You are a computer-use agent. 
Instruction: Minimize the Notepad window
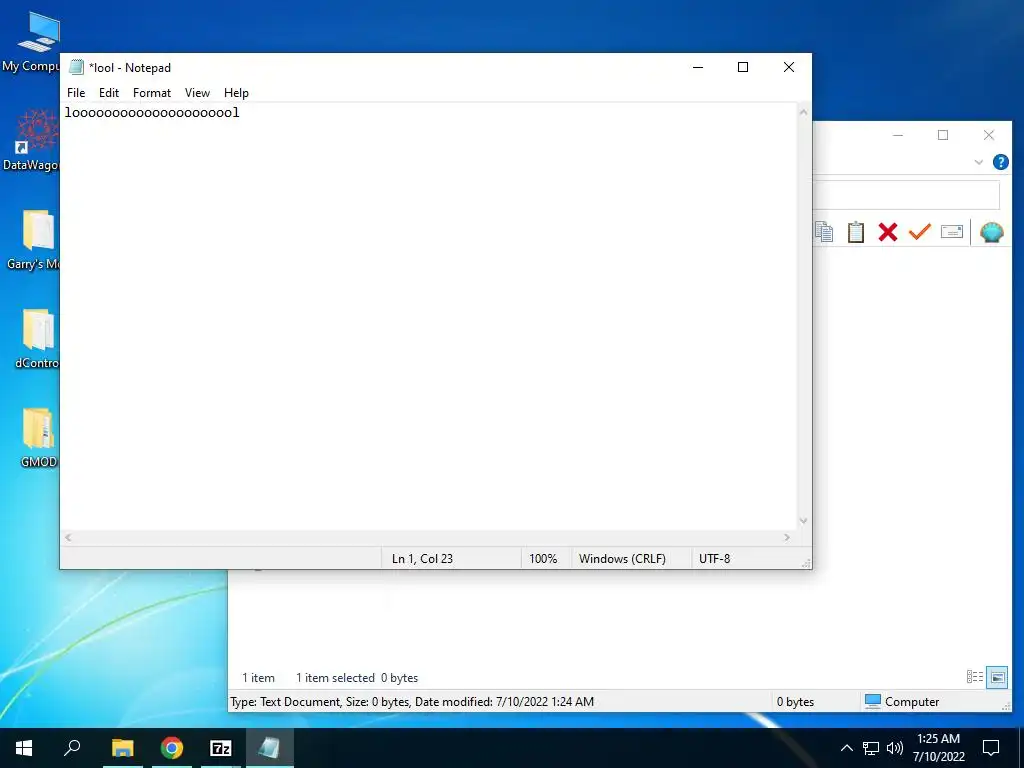click(698, 67)
